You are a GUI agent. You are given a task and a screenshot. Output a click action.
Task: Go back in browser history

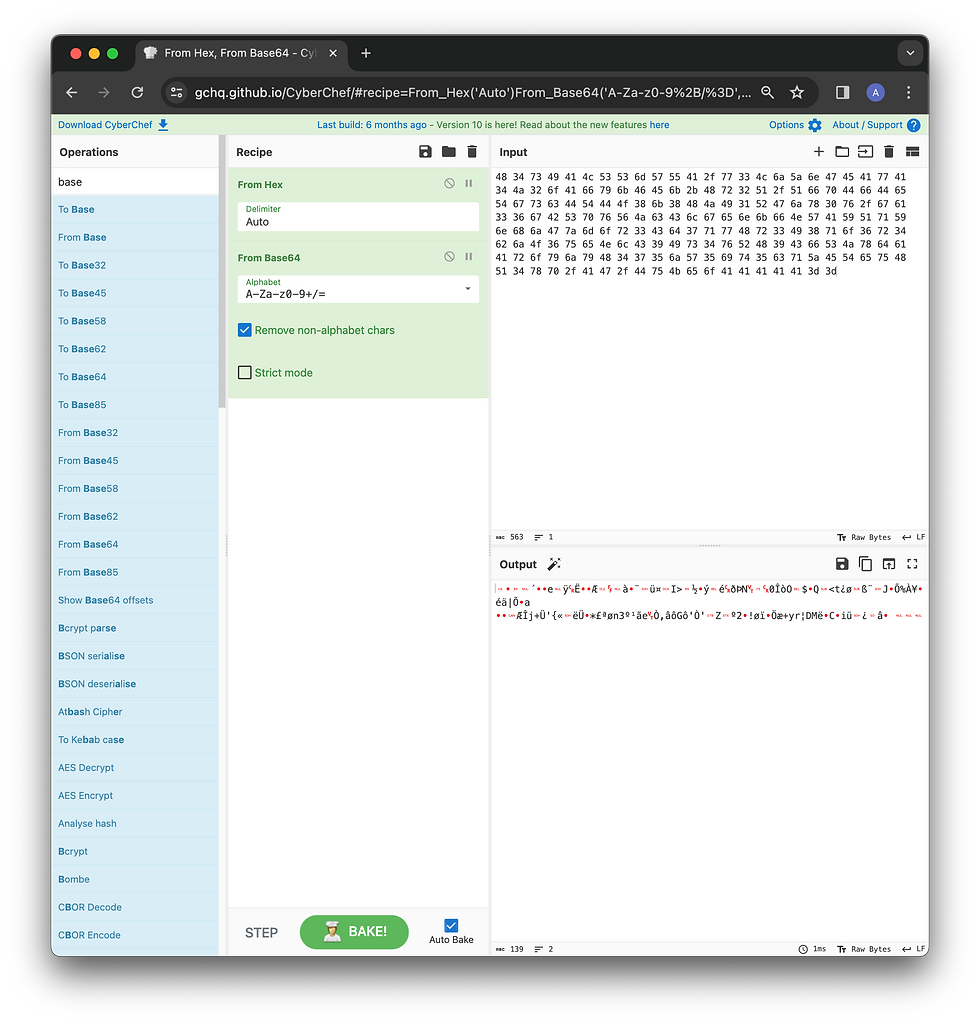[72, 92]
